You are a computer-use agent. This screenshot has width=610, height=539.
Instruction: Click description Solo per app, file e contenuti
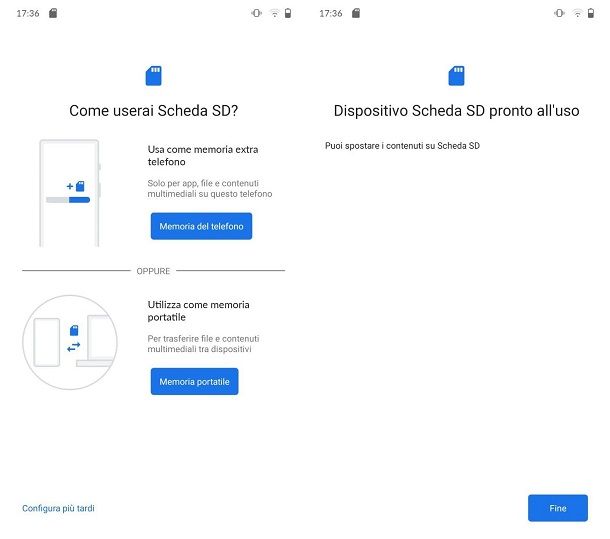click(x=210, y=188)
